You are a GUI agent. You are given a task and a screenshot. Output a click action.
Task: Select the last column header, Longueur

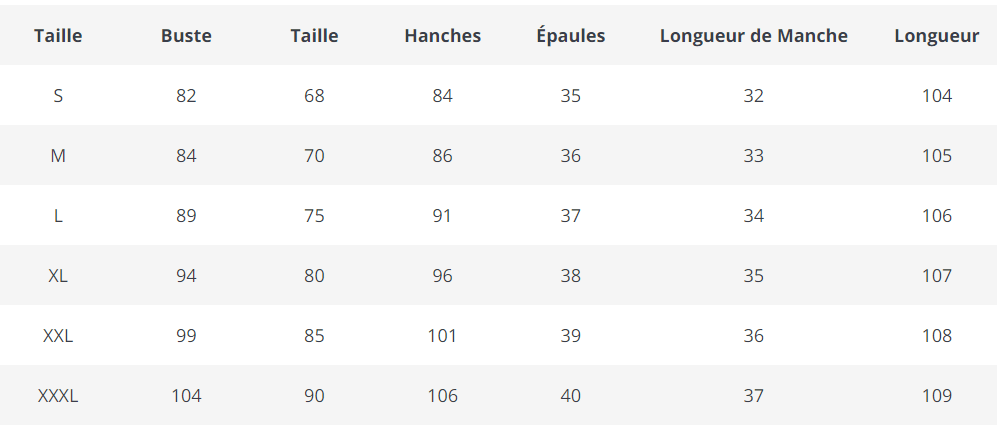pyautogui.click(x=936, y=36)
